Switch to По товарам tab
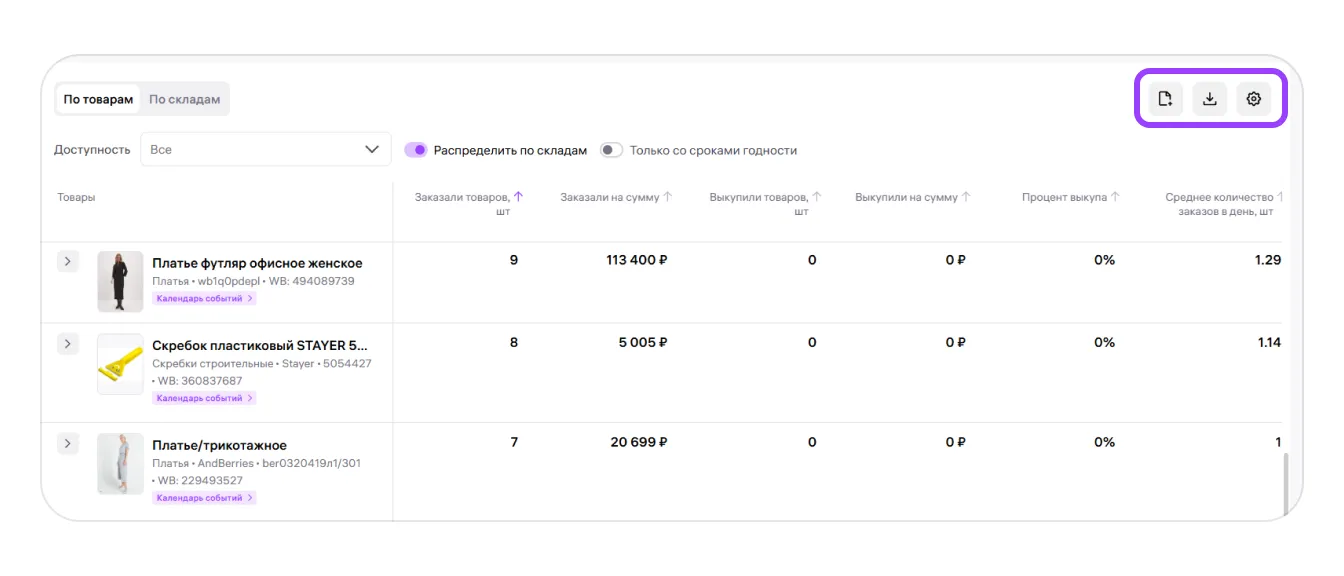Screen dimensions: 1344x576 click(98, 100)
